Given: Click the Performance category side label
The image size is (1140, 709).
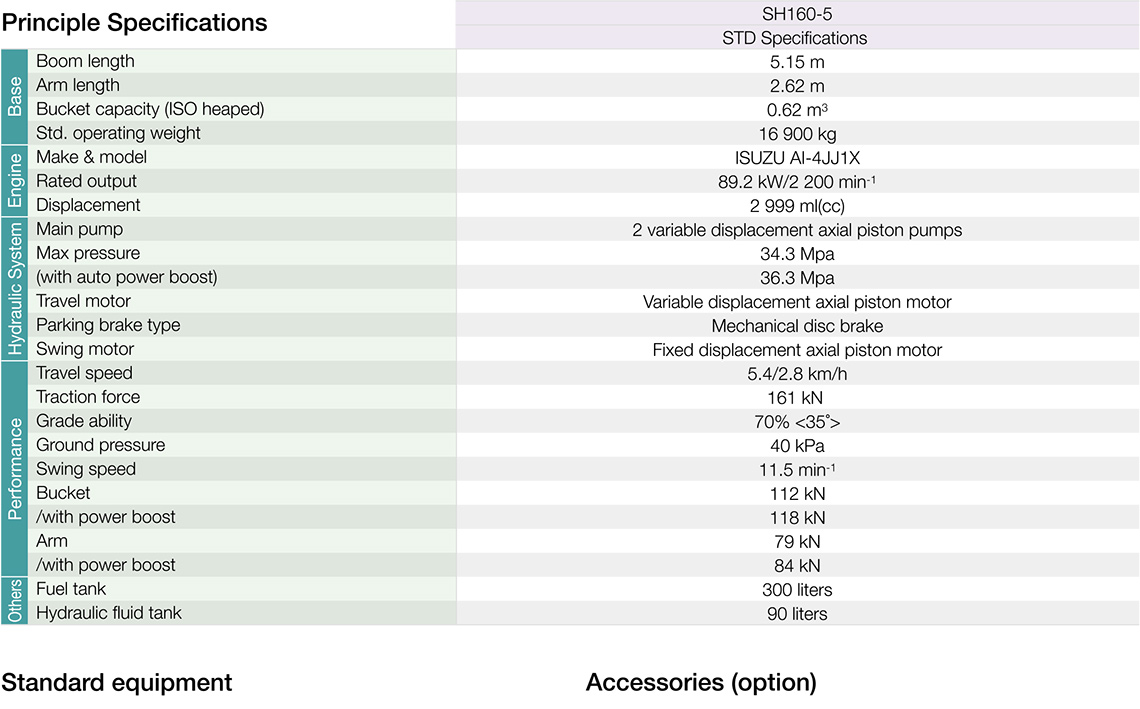Looking at the screenshot, I should coord(14,469).
